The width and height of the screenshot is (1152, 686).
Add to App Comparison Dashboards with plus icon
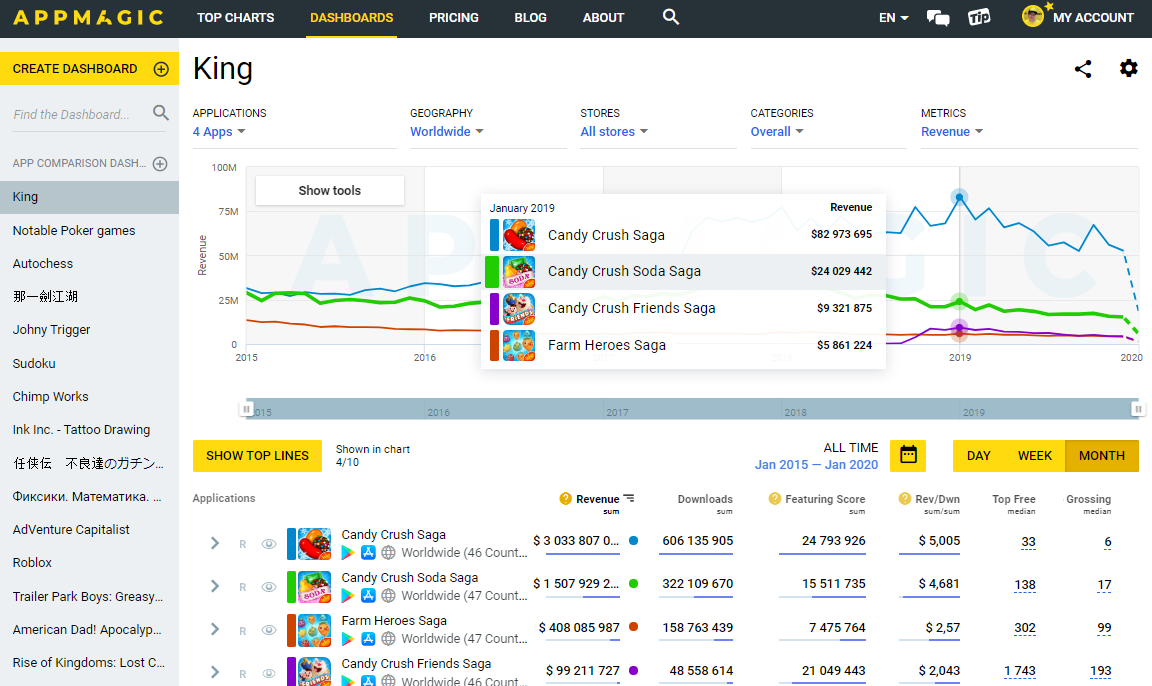[160, 164]
